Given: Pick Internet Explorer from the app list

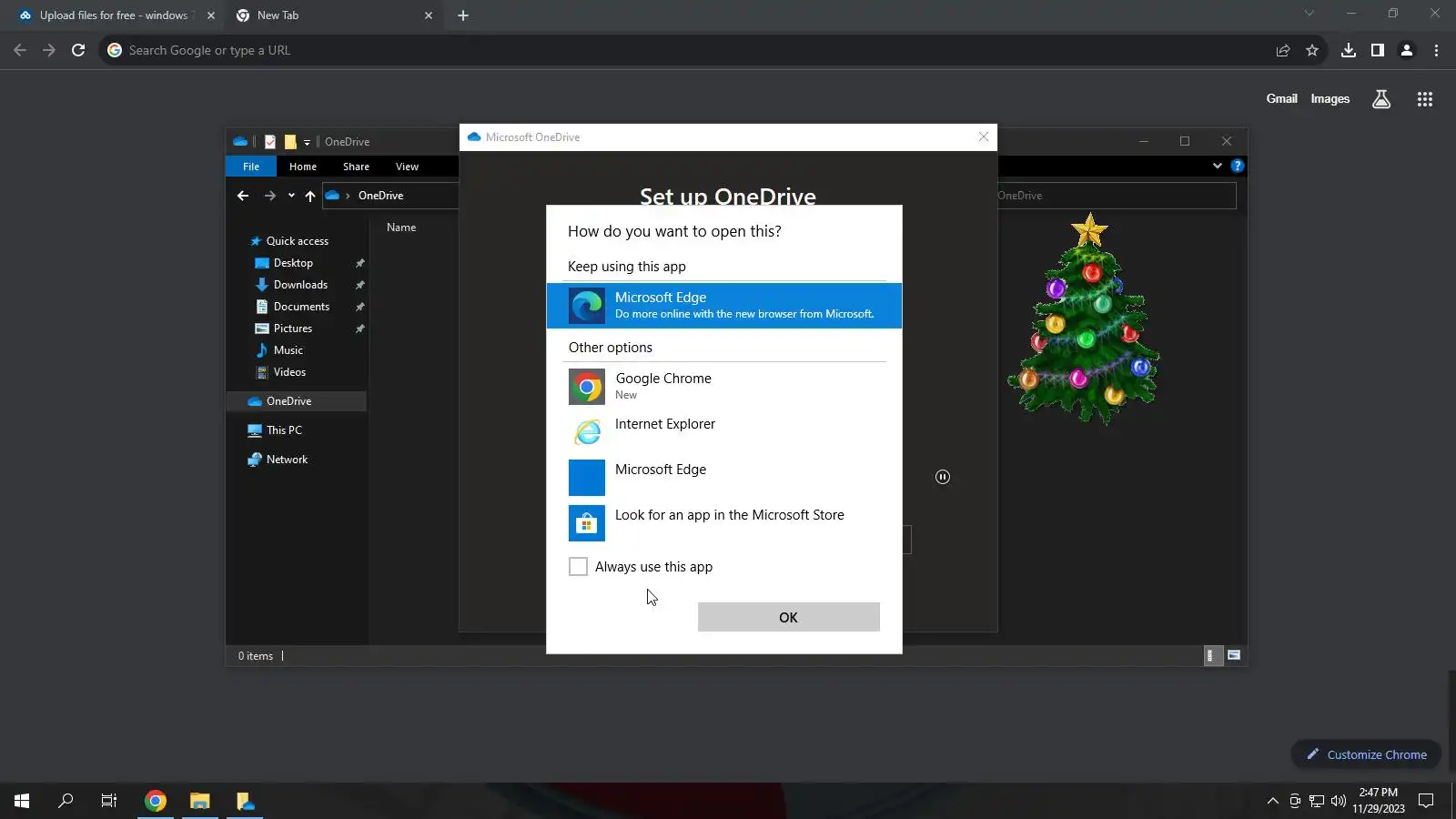Looking at the screenshot, I should pyautogui.click(x=724, y=431).
